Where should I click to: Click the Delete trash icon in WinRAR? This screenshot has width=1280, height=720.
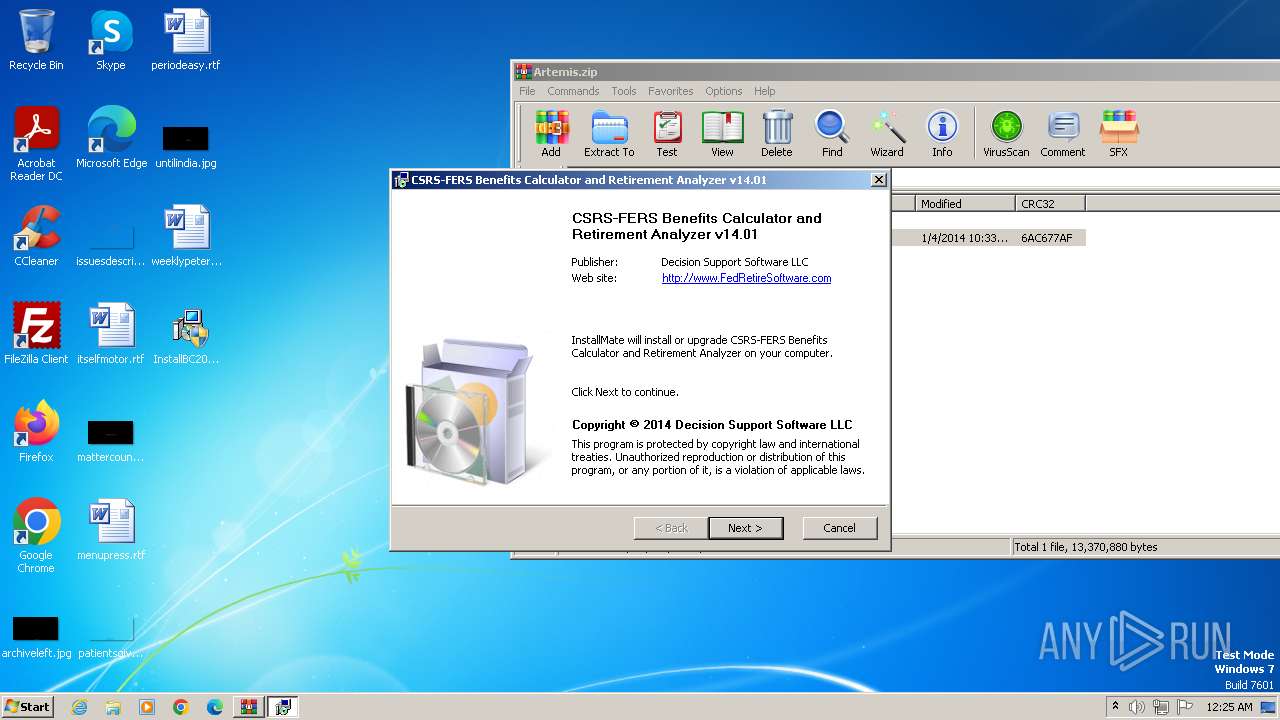click(777, 134)
